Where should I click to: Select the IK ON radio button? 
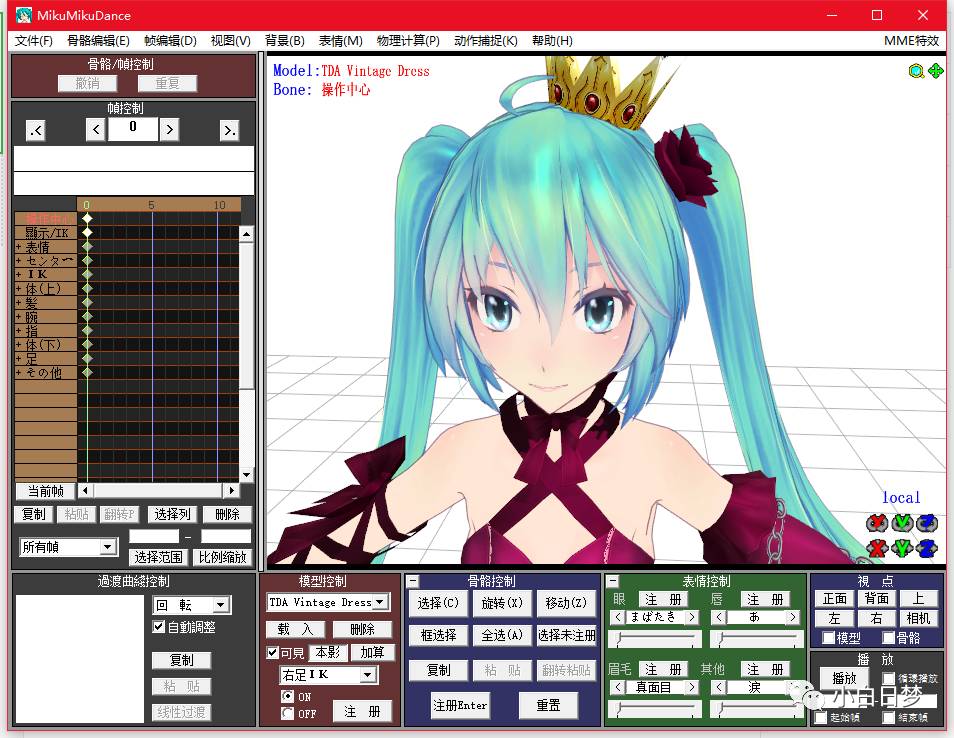coord(288,695)
